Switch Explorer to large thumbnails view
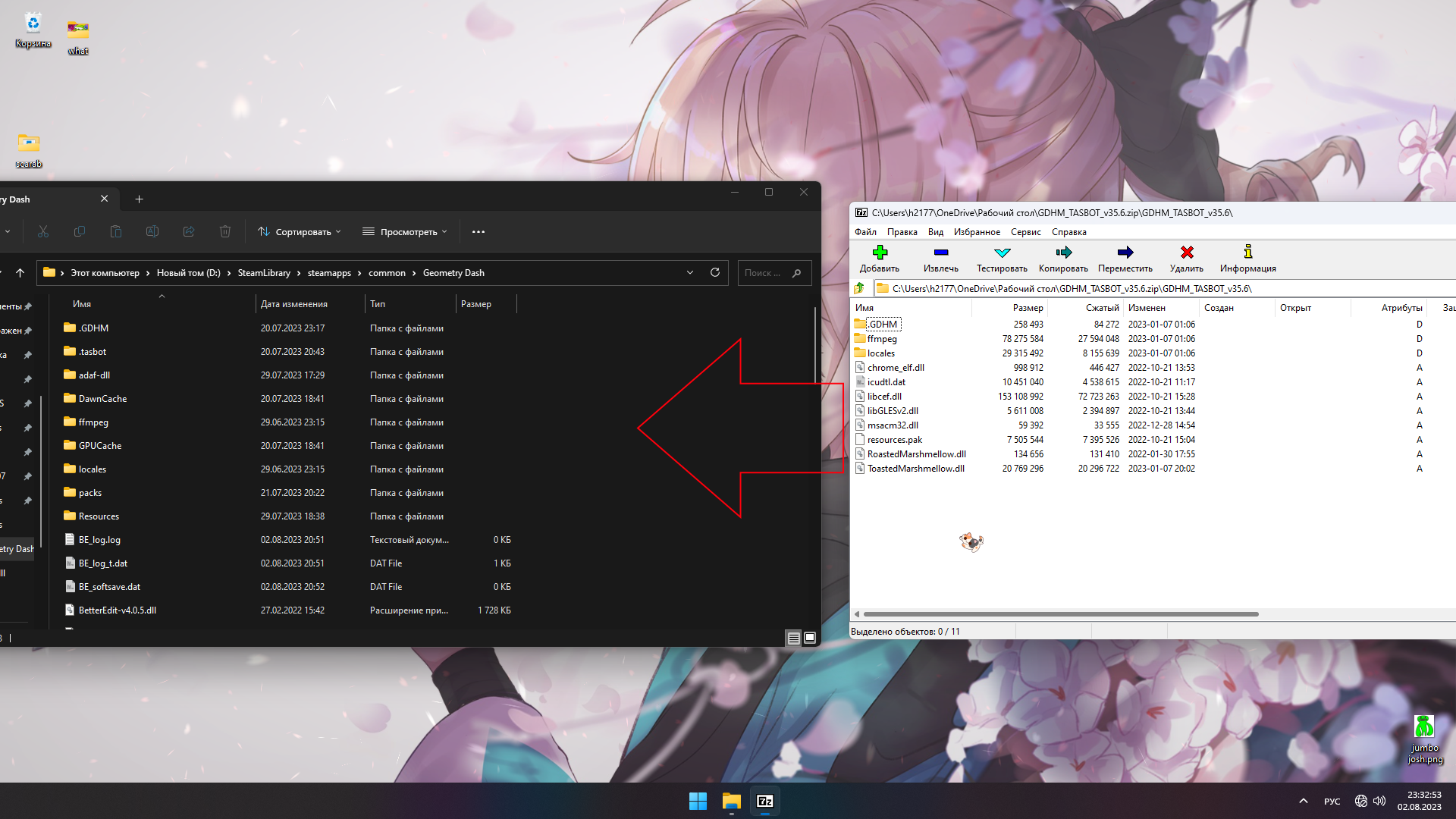 click(x=810, y=638)
